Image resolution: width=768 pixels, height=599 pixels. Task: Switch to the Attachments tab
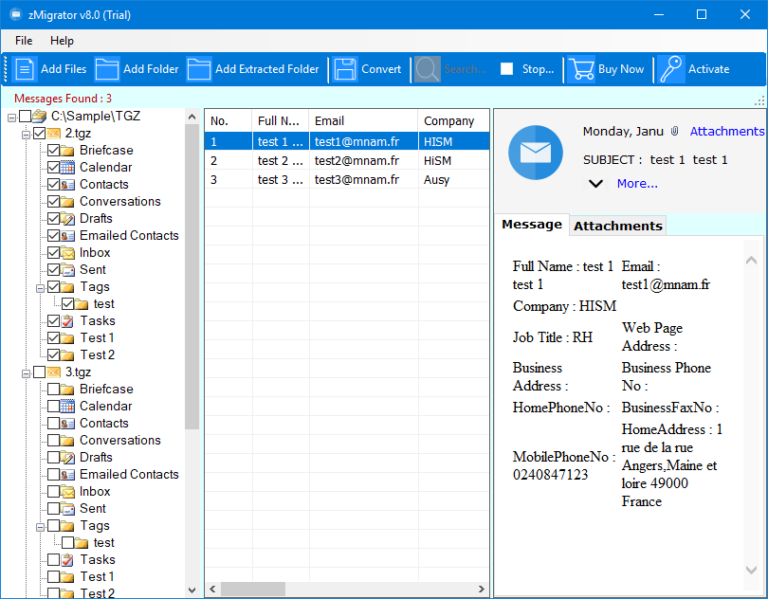(618, 226)
